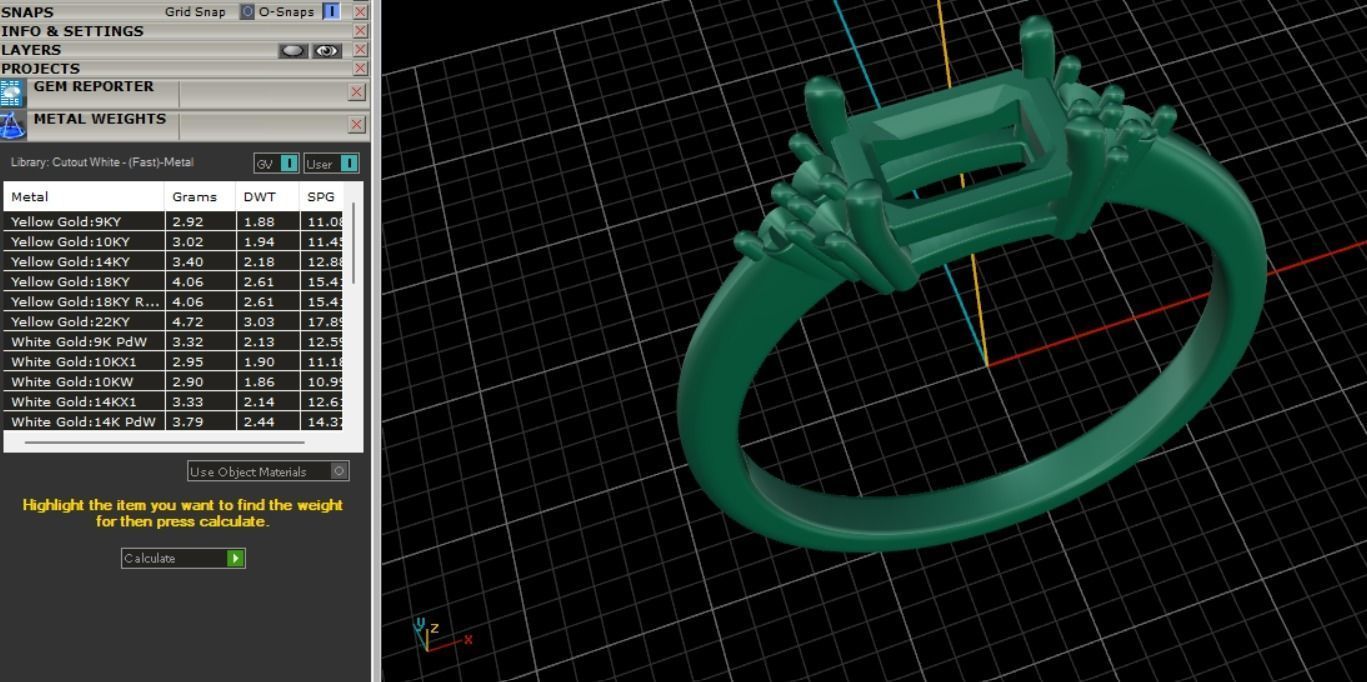Expand the LAYERS panel header

[31, 50]
